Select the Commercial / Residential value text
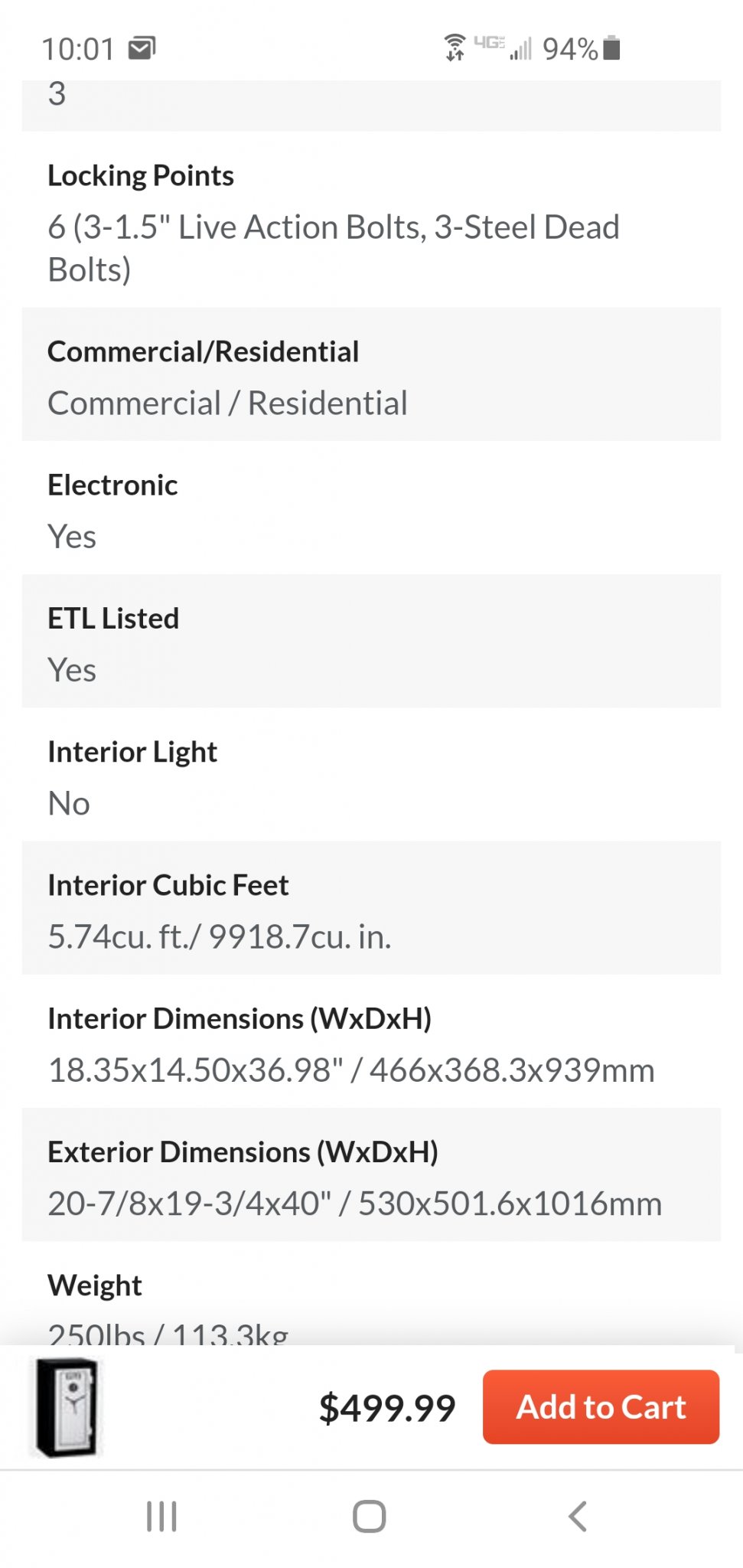Screen dimensions: 743x1568 tap(227, 403)
